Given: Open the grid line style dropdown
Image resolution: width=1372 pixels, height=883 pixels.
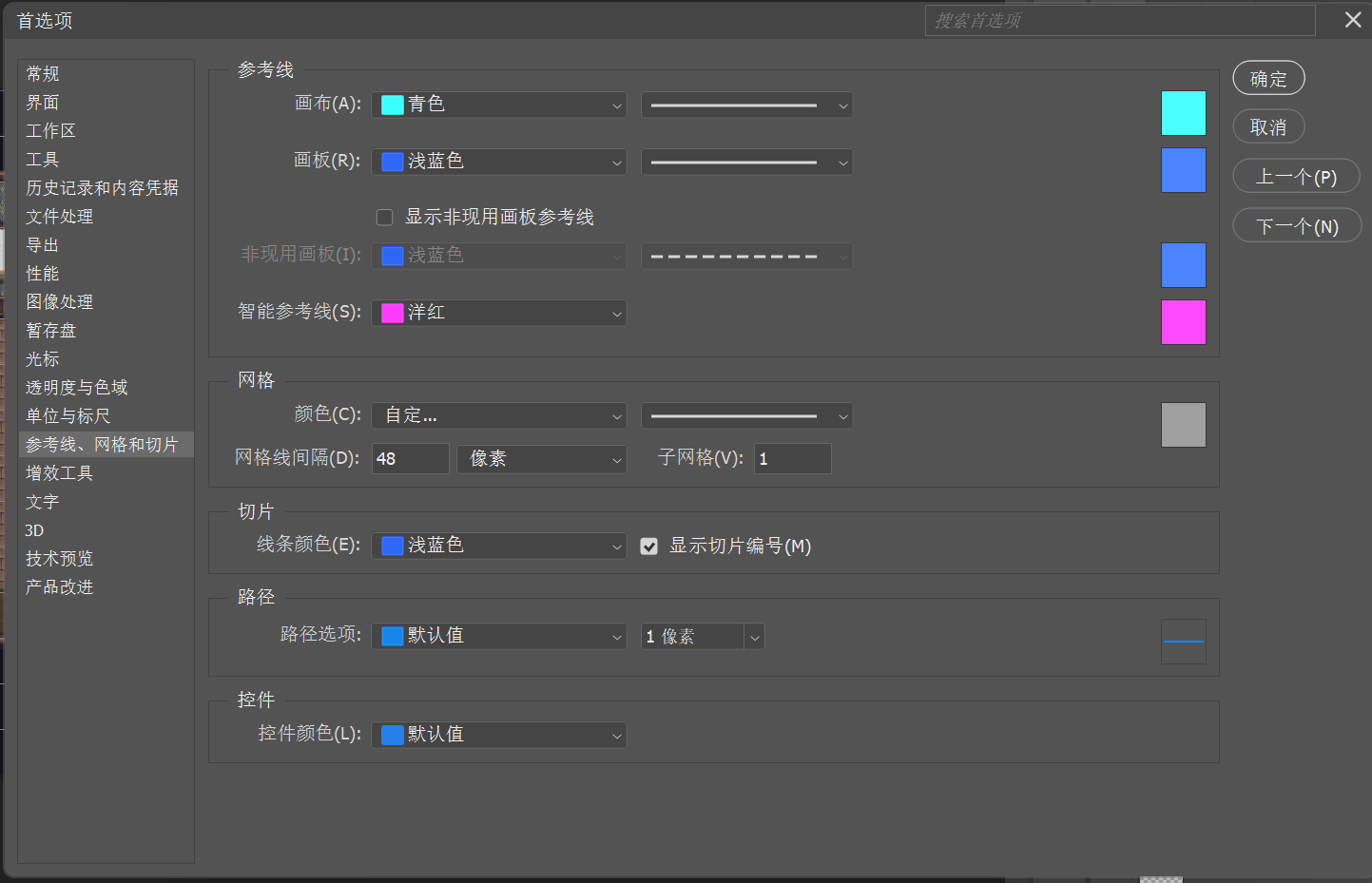Looking at the screenshot, I should tap(746, 416).
